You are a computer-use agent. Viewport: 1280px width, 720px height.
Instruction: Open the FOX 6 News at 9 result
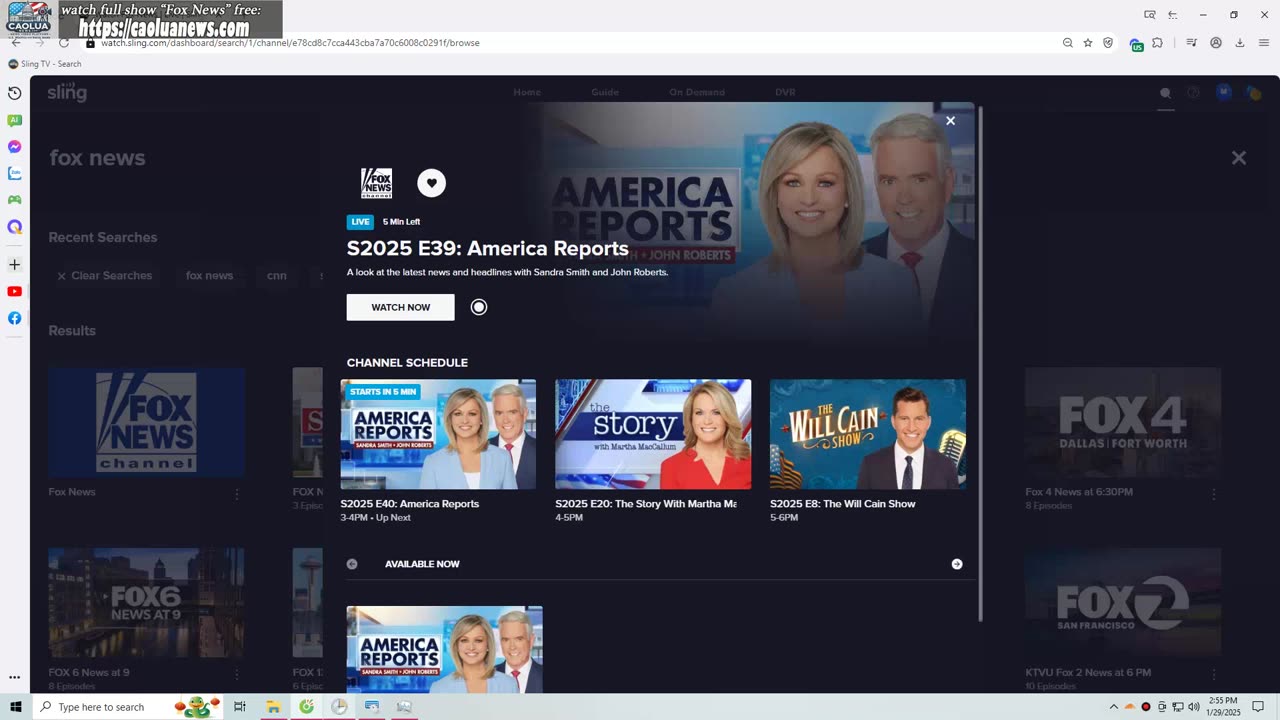click(x=147, y=602)
